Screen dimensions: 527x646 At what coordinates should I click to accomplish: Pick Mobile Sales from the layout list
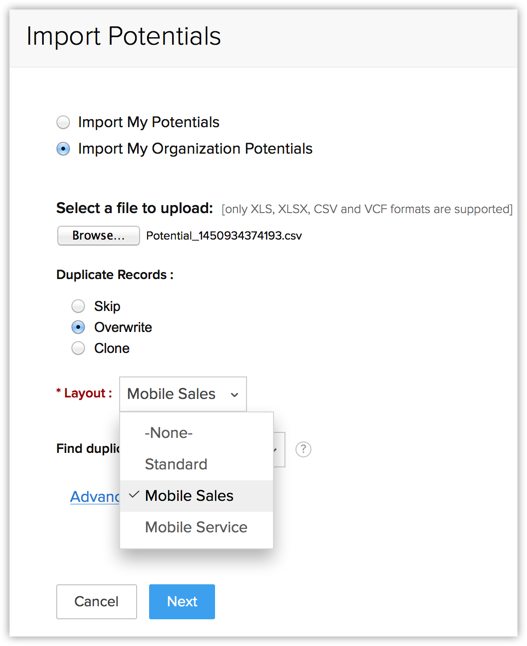click(197, 496)
